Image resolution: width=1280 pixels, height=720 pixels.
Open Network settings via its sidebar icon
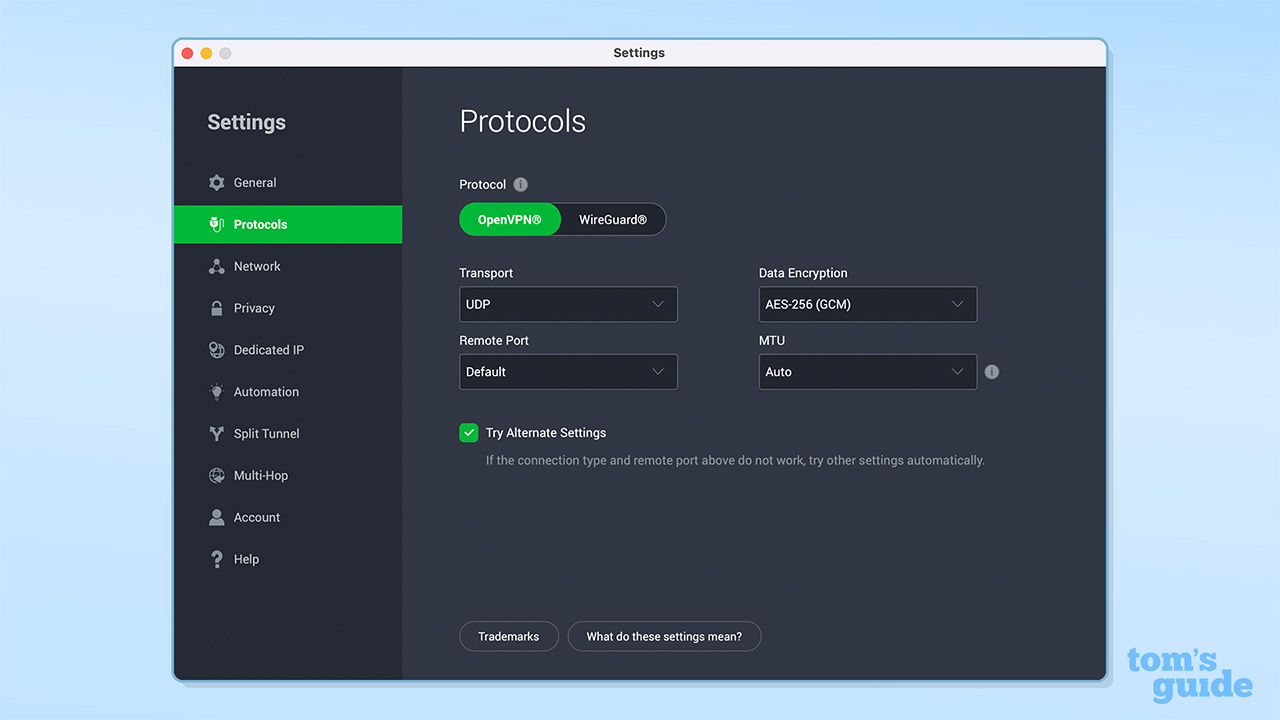point(217,266)
